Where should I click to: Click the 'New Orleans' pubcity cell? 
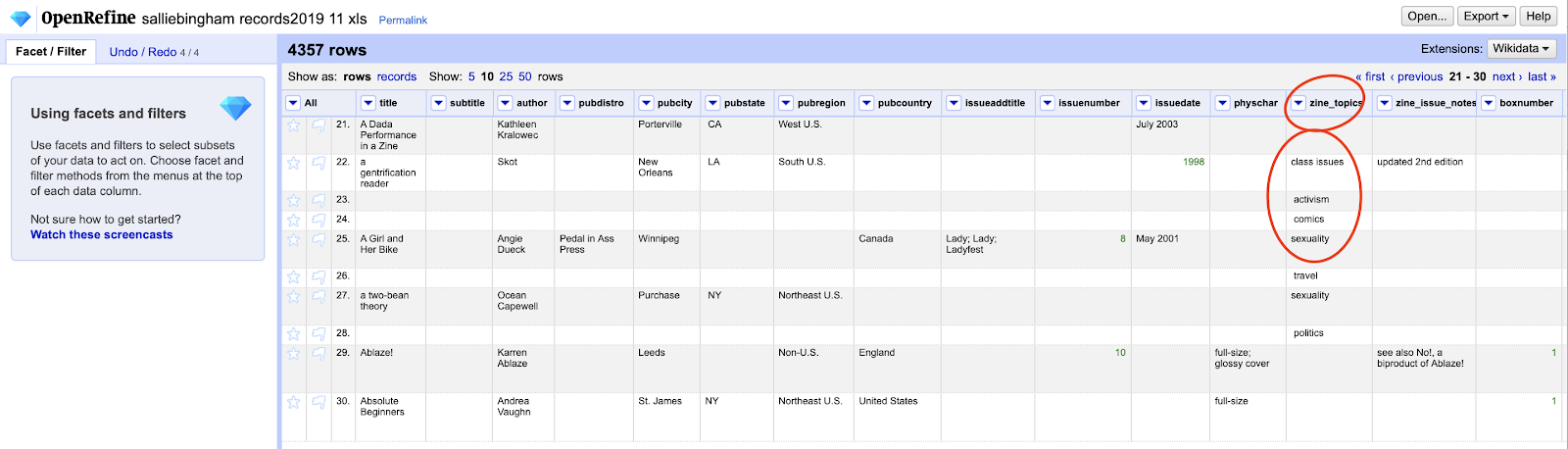click(x=656, y=167)
